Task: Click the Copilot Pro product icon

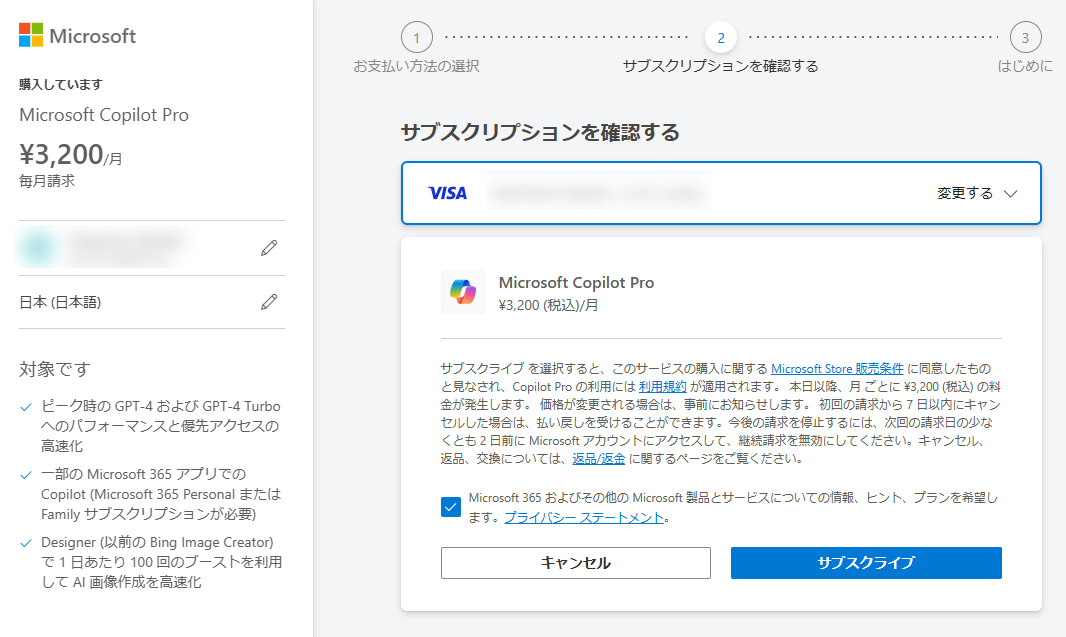Action: point(463,293)
